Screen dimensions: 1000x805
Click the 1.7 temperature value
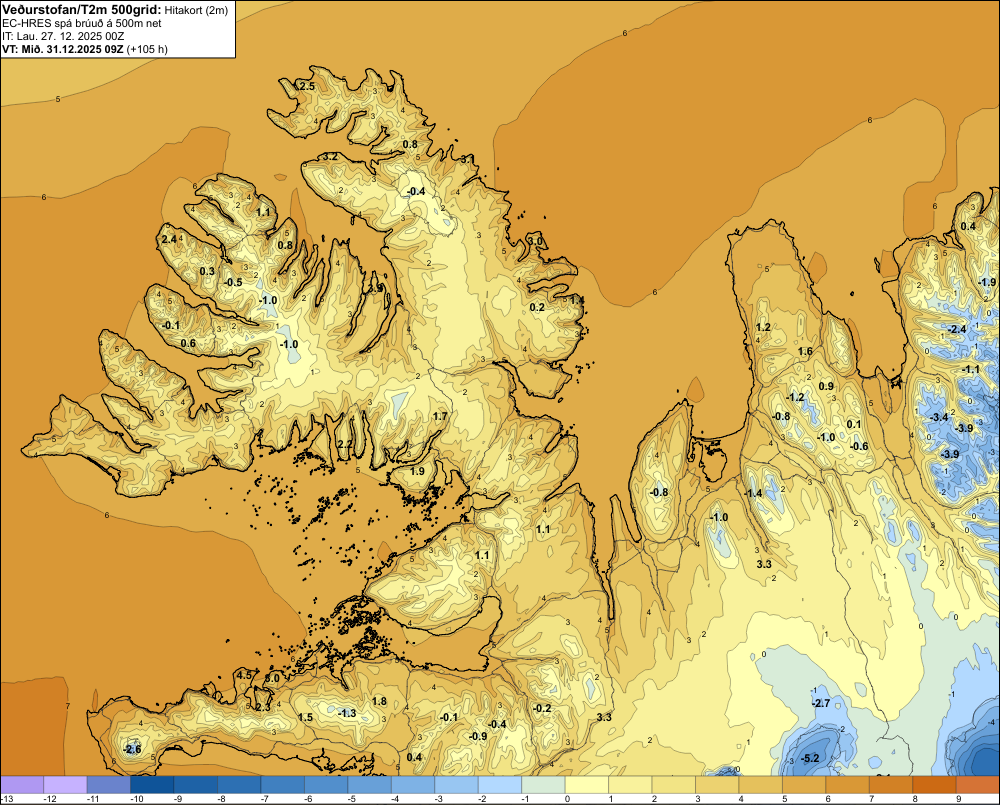click(x=440, y=417)
